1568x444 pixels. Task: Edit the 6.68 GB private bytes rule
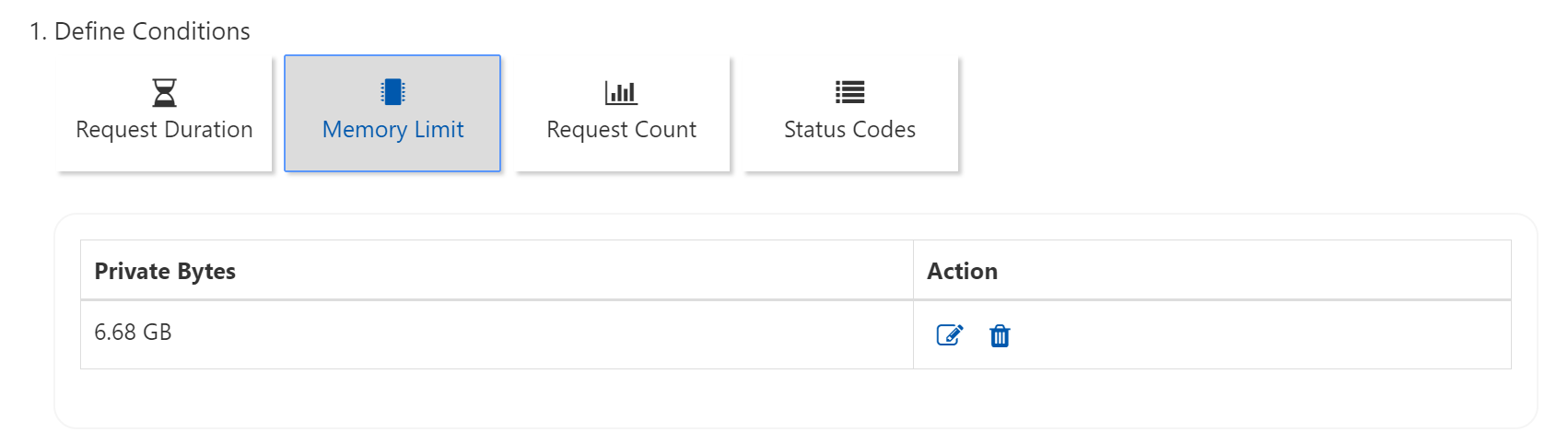pyautogui.click(x=949, y=335)
